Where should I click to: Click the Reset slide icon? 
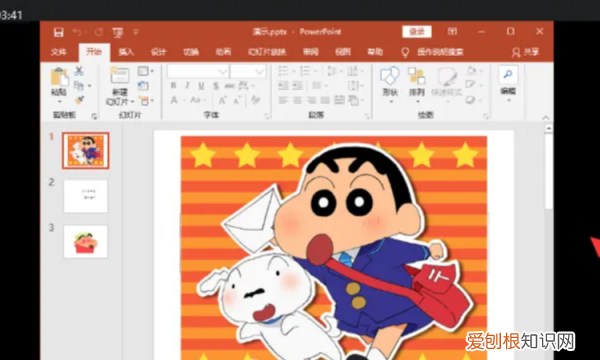pos(143,86)
